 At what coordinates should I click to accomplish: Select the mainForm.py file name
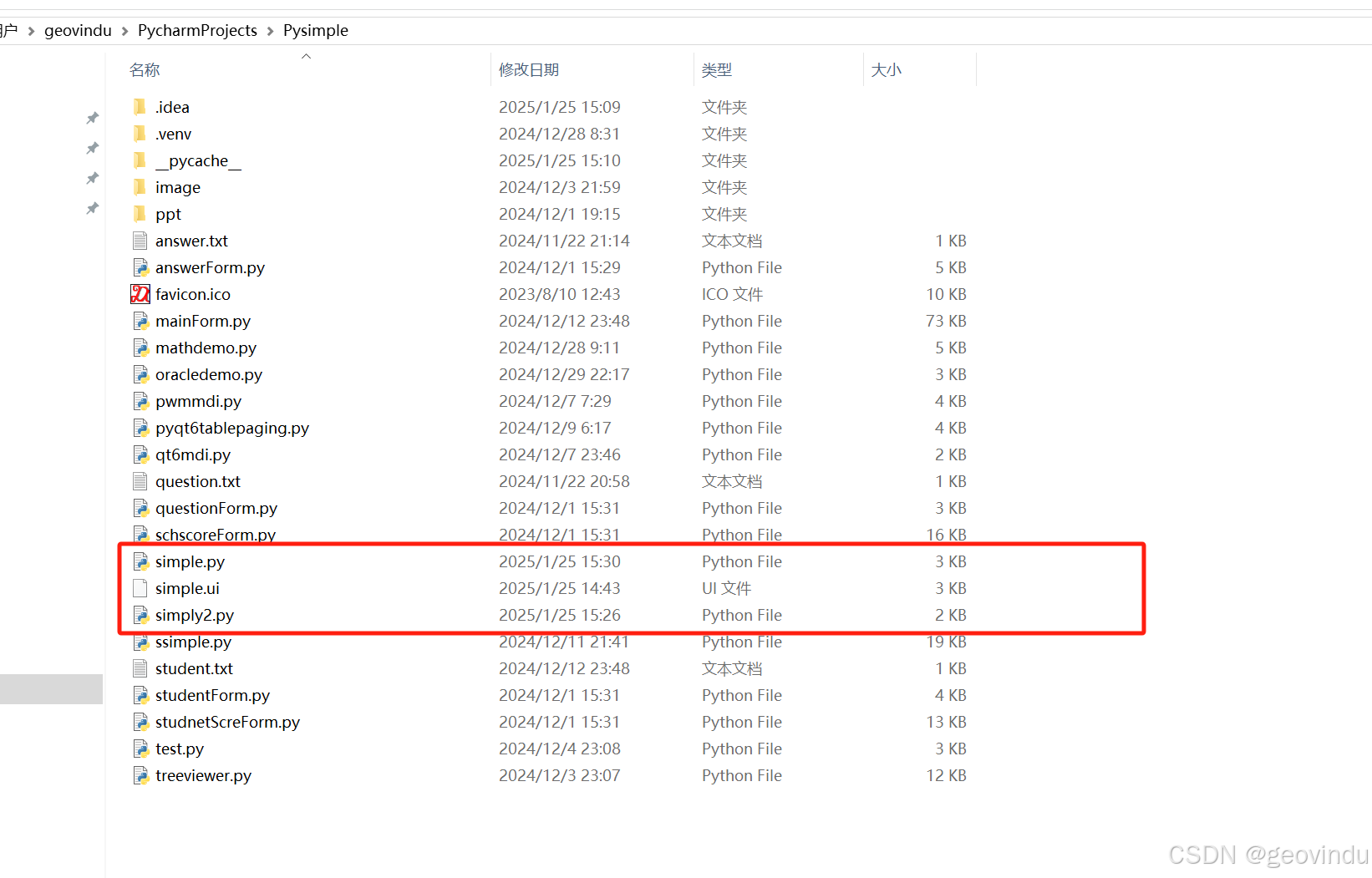[203, 321]
